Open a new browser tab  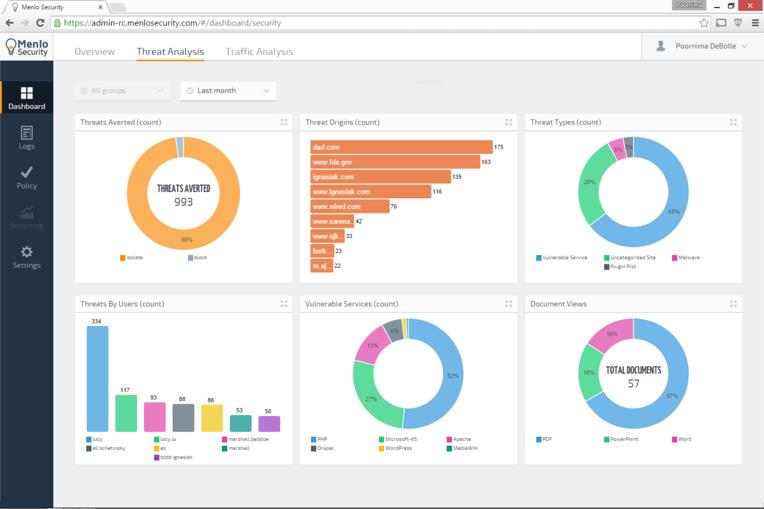118,7
